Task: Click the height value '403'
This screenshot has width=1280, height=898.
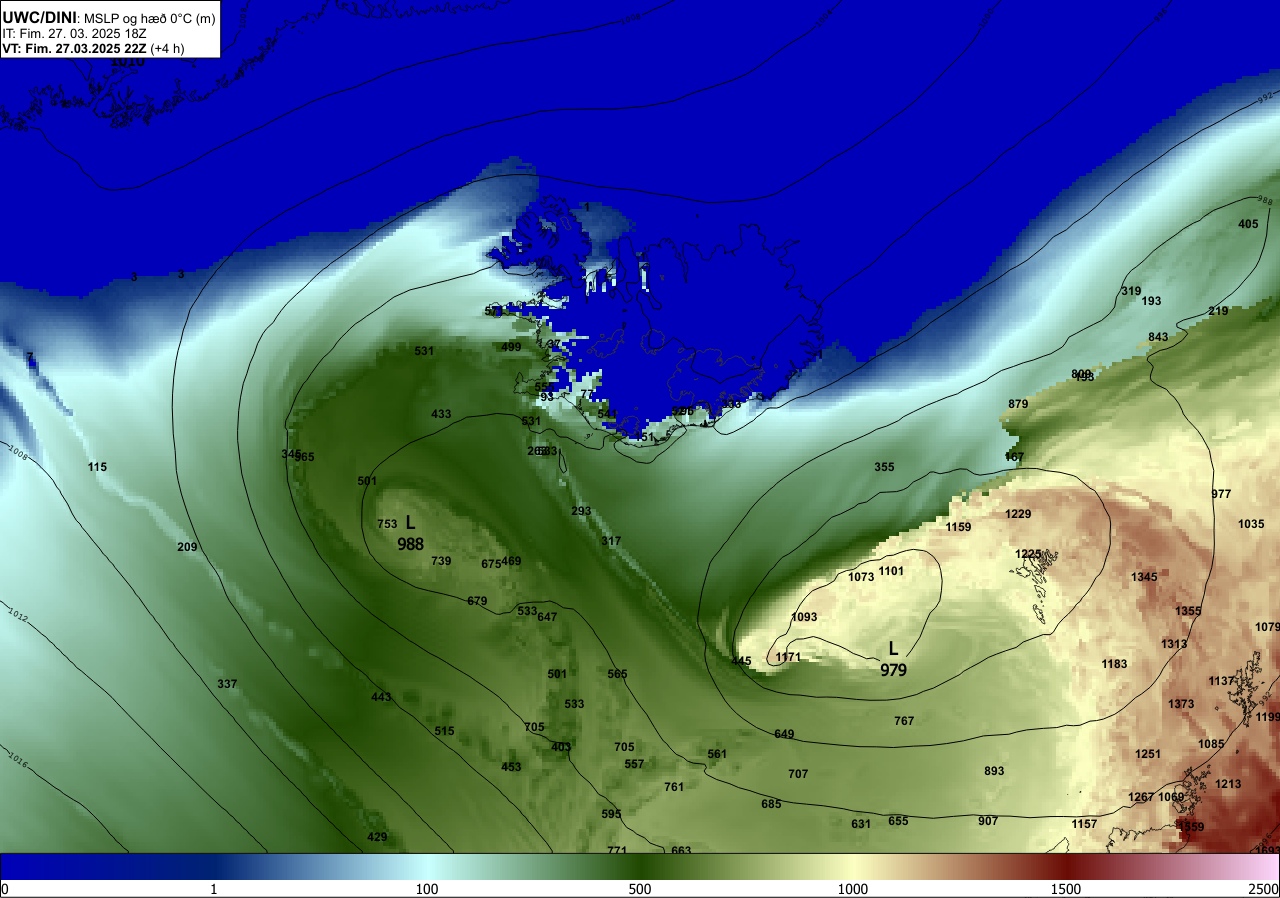Action: [561, 747]
